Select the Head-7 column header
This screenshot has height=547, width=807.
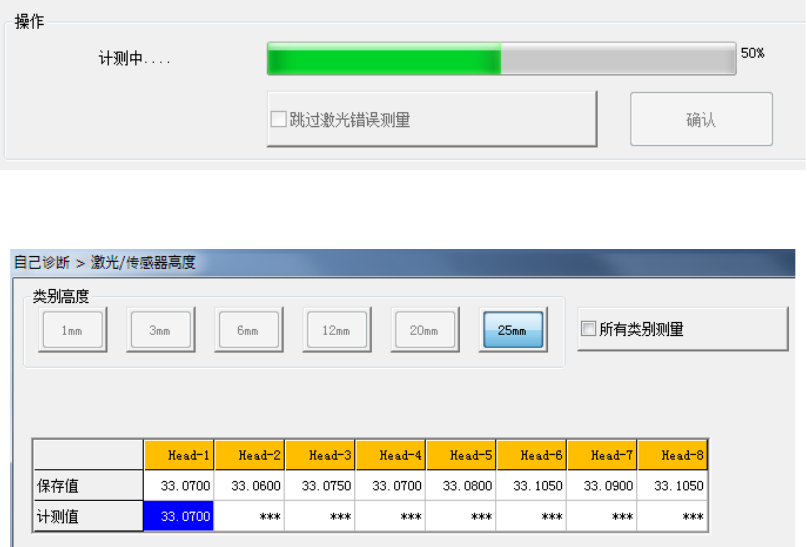point(602,455)
